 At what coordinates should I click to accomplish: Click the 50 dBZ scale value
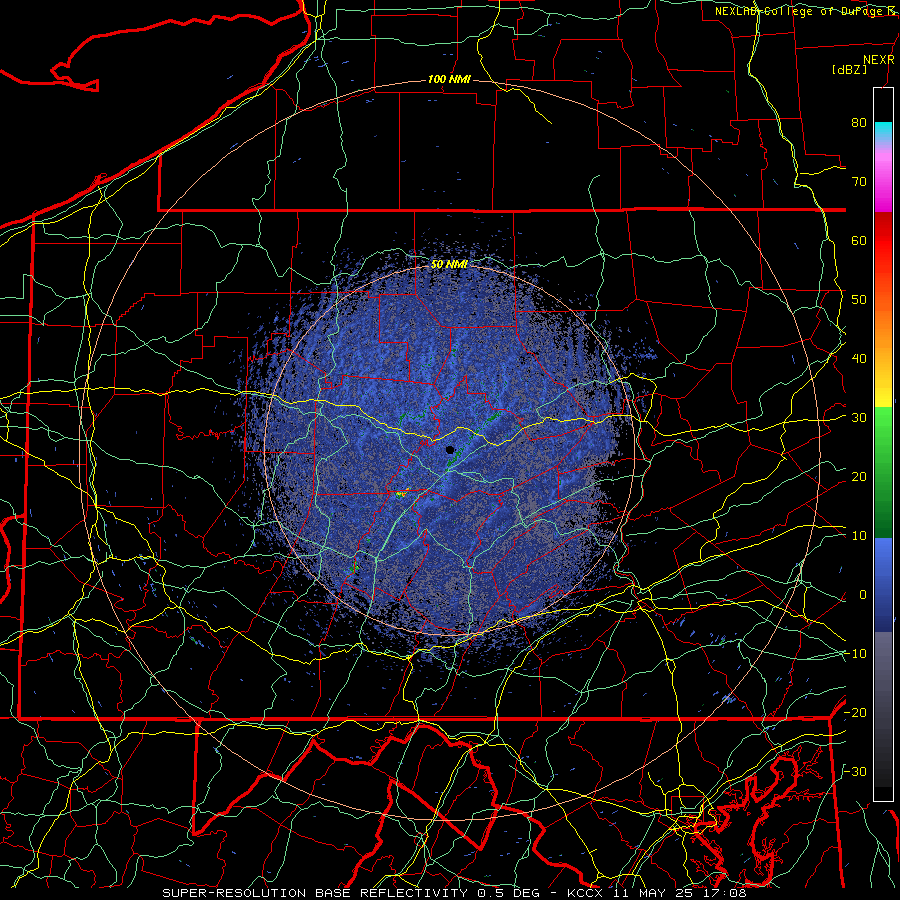click(859, 300)
